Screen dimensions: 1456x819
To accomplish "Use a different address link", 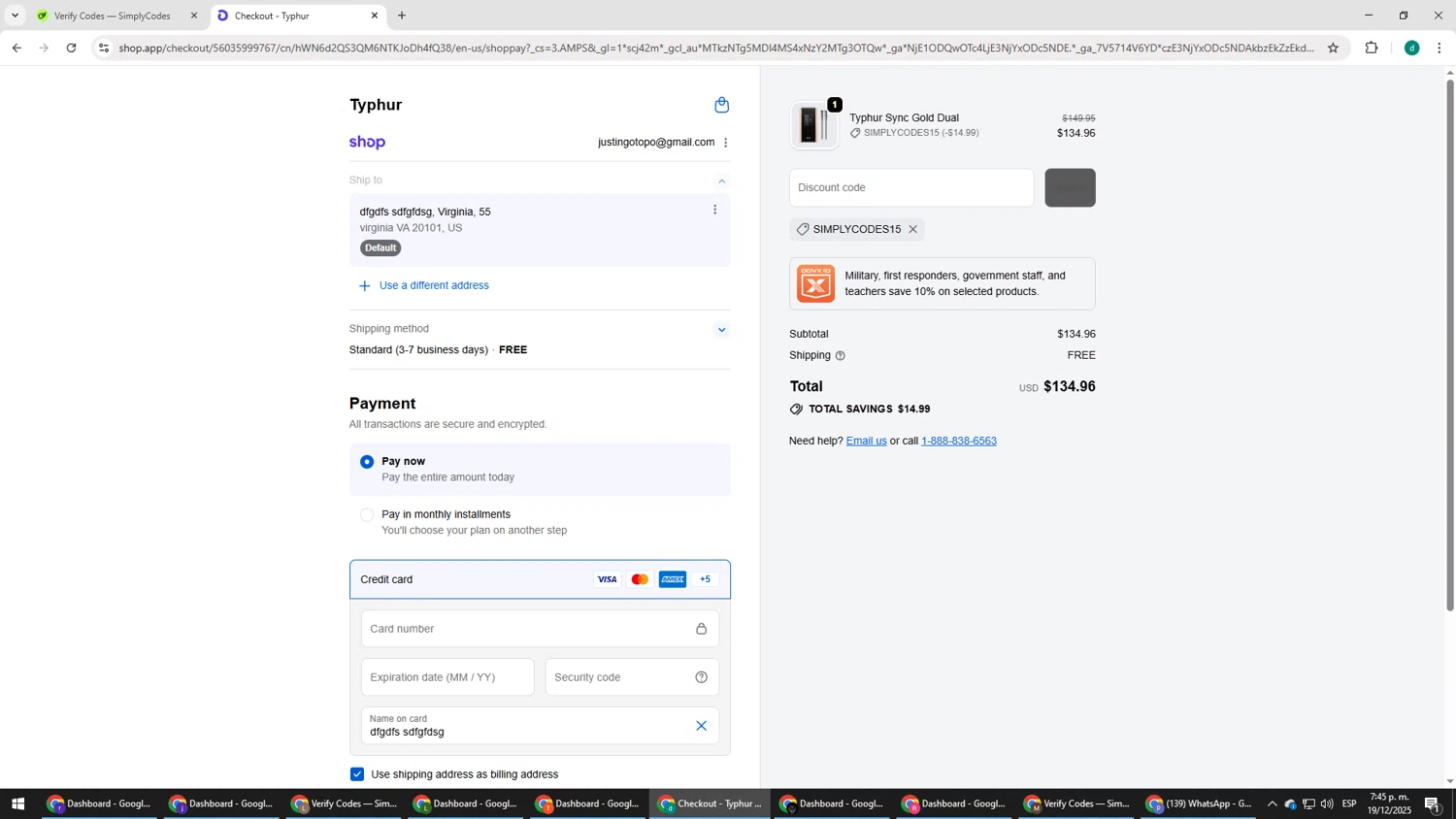I will [x=434, y=285].
